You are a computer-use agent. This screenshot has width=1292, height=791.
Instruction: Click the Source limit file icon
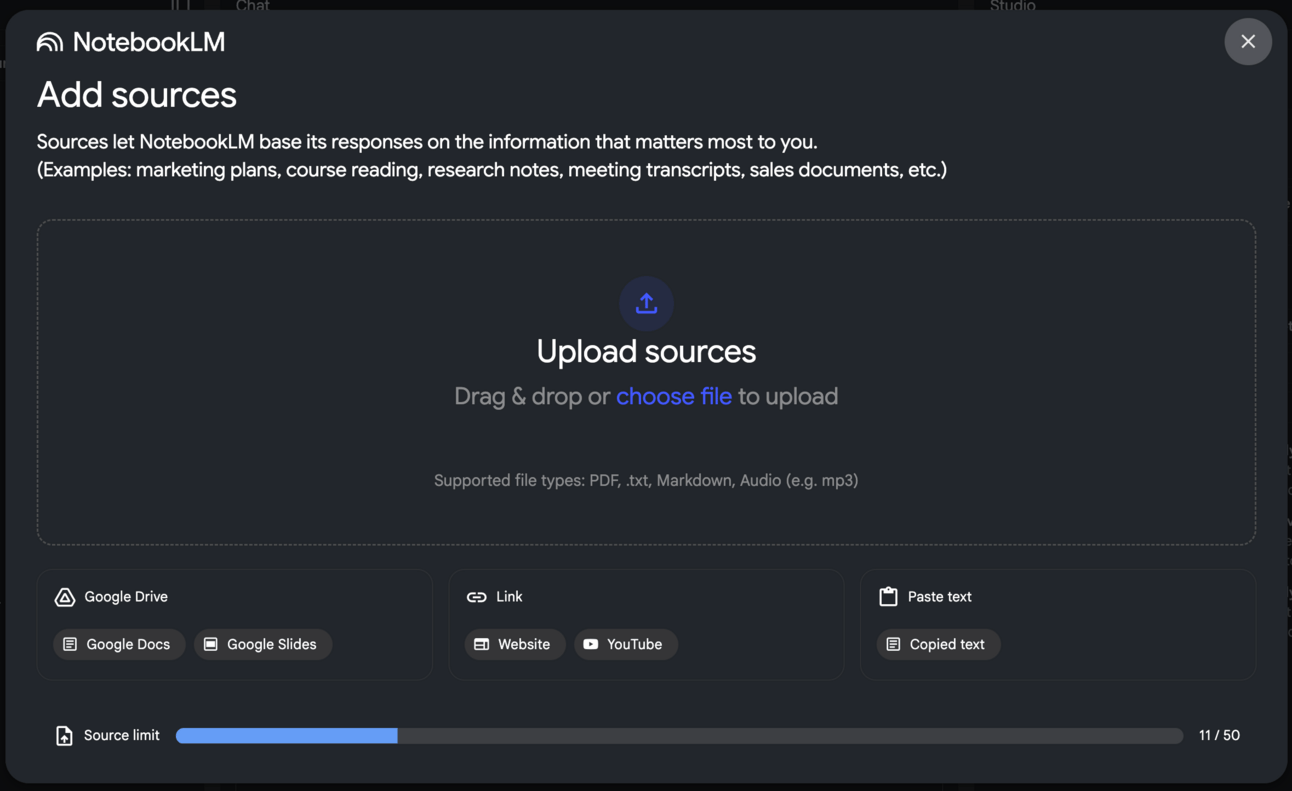coord(64,736)
